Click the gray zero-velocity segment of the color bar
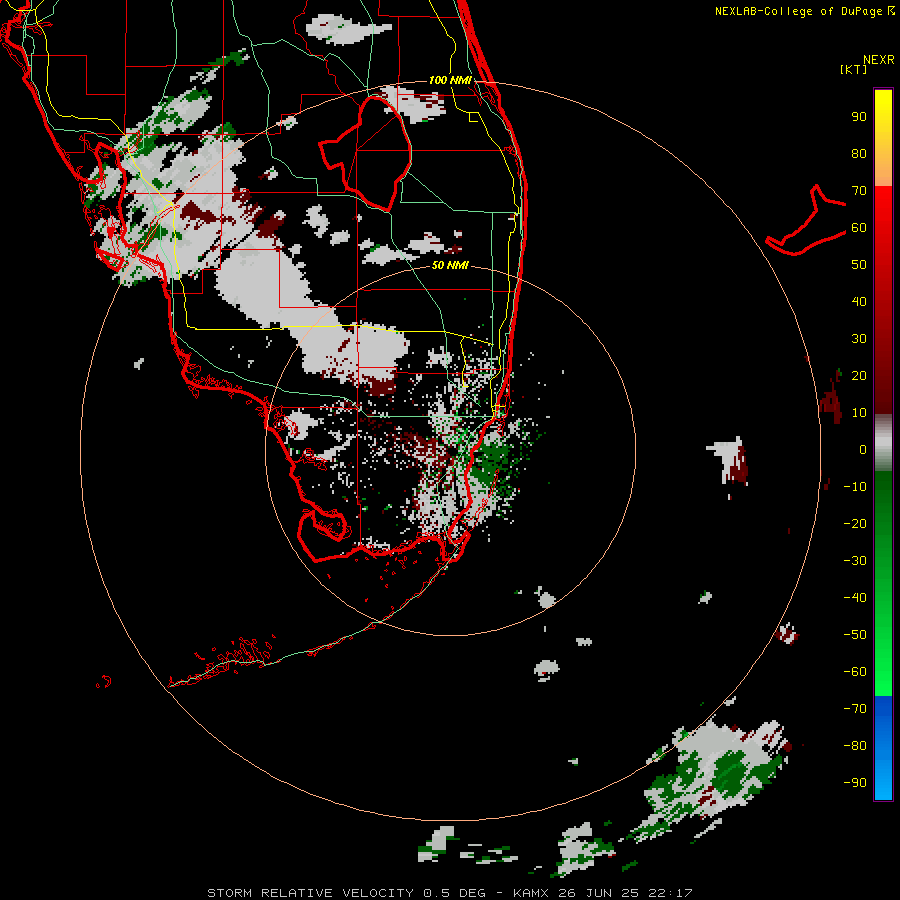Viewport: 900px width, 900px height. pyautogui.click(x=883, y=443)
